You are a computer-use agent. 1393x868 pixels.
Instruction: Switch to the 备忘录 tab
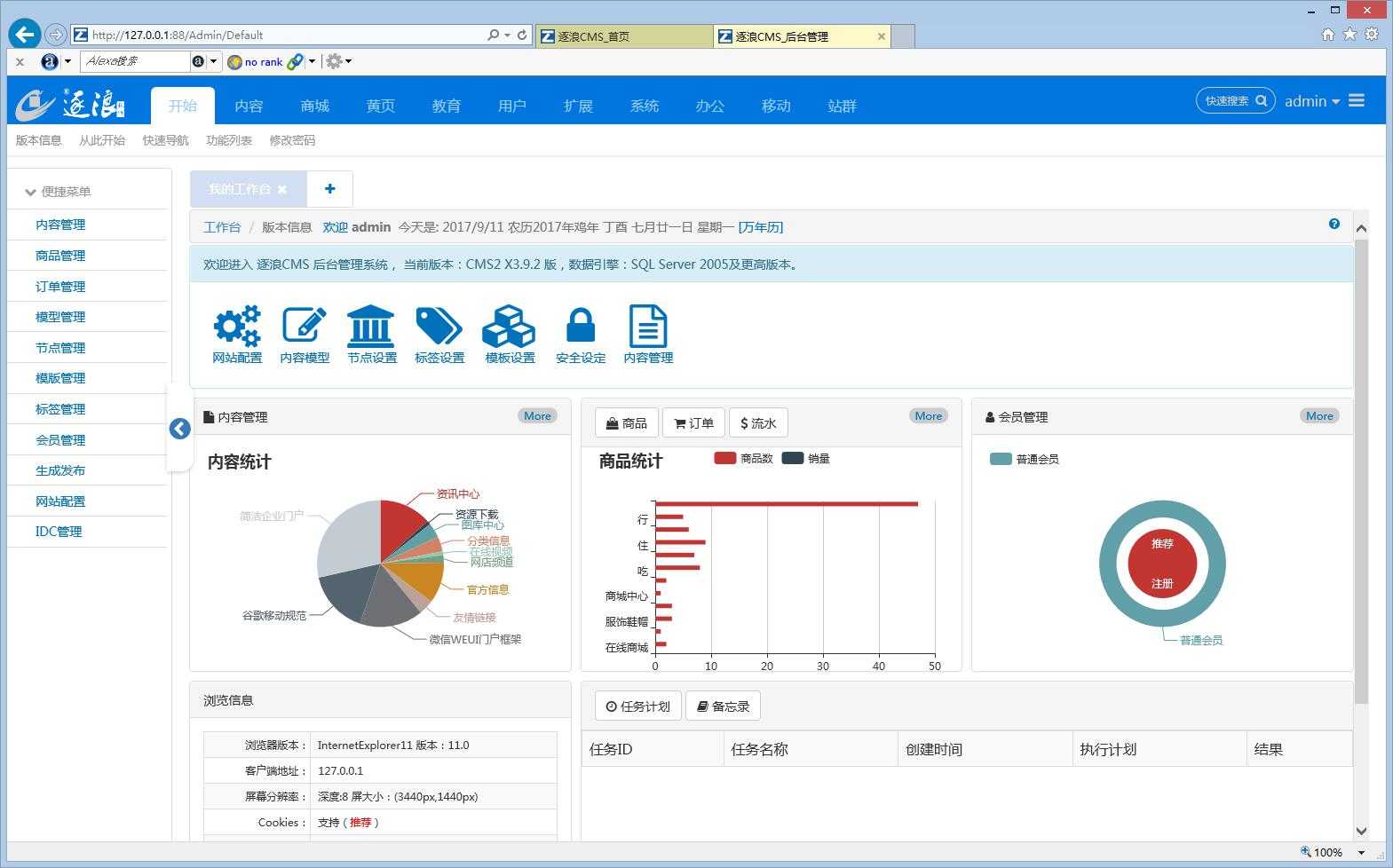pos(723,706)
